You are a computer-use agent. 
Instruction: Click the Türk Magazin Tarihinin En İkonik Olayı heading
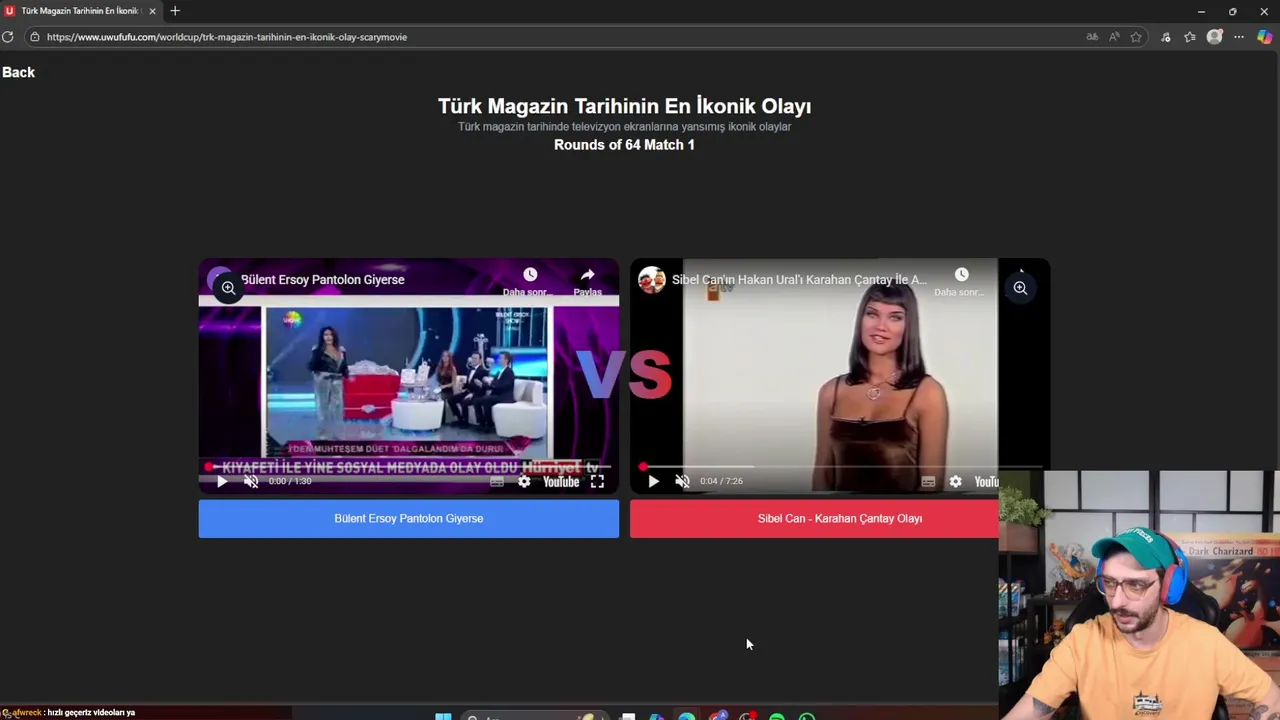point(624,106)
